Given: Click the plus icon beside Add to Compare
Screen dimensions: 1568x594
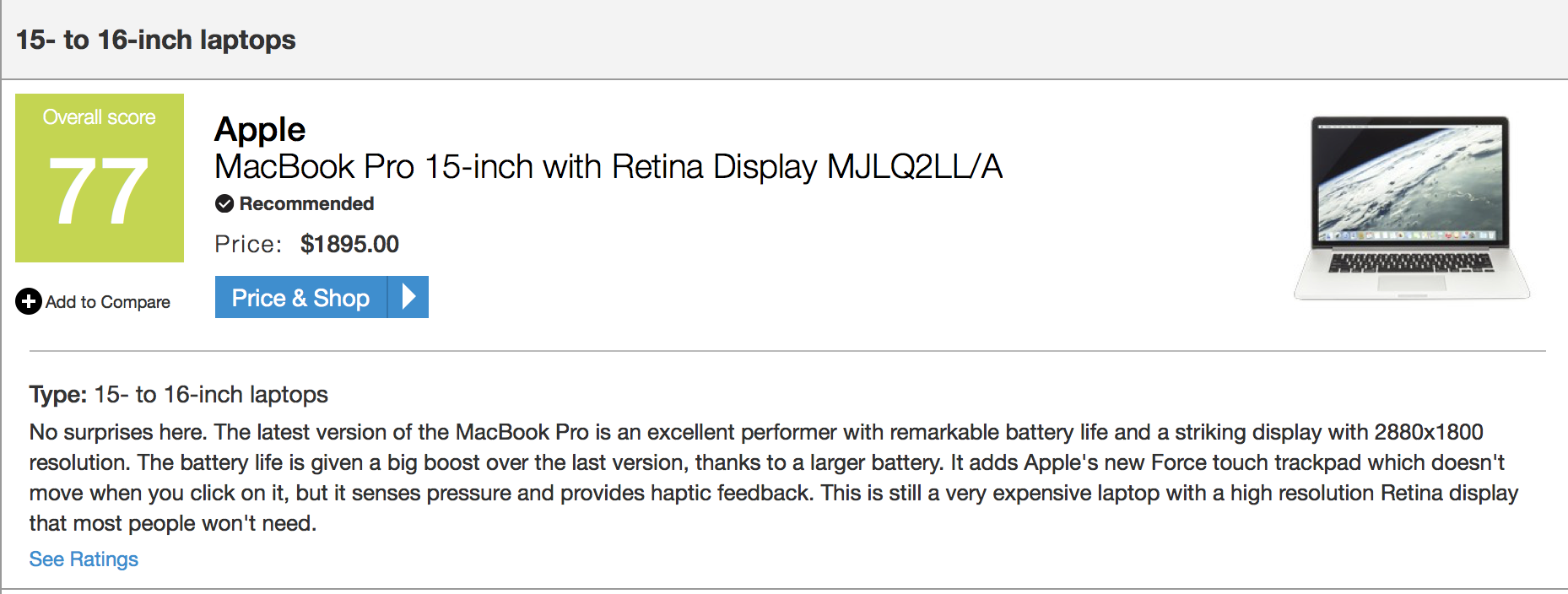Looking at the screenshot, I should click(28, 301).
